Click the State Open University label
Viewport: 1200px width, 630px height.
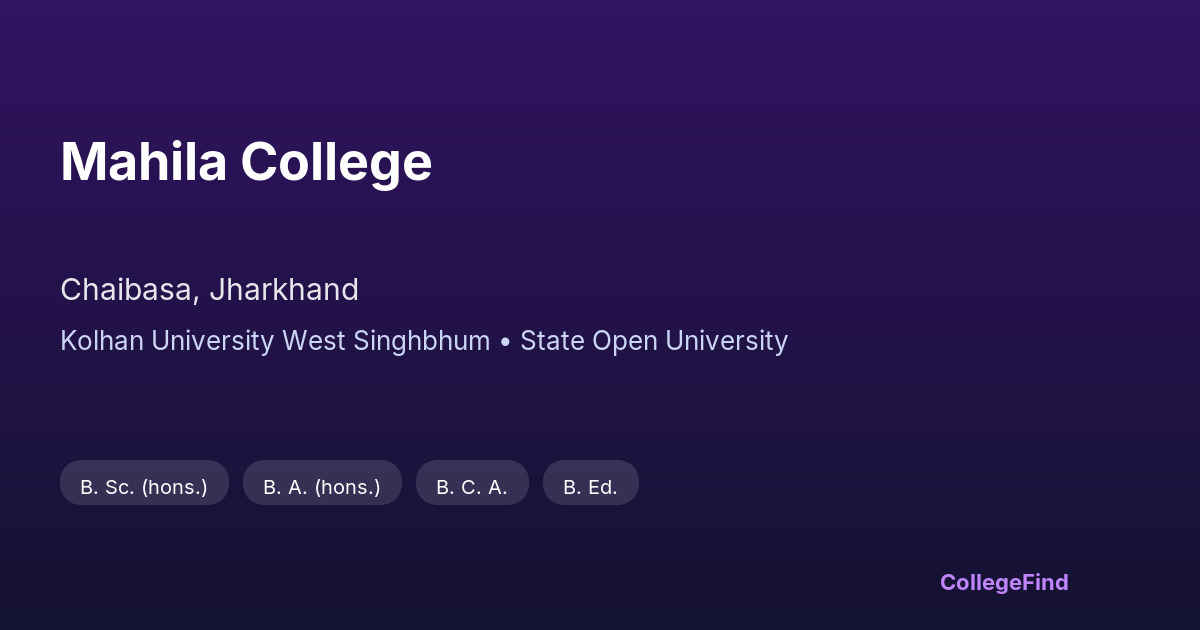click(x=654, y=341)
